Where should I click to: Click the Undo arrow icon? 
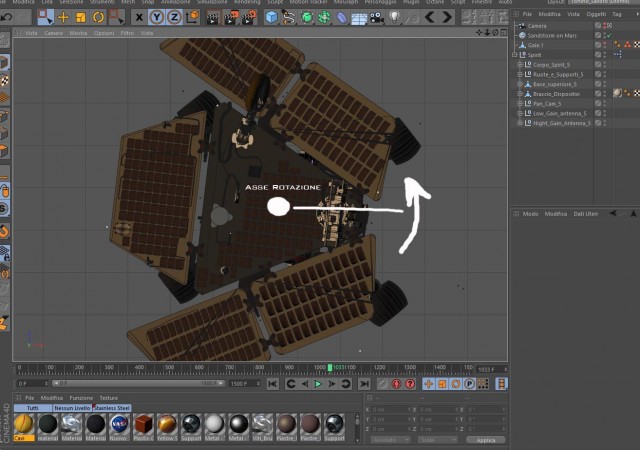point(7,17)
